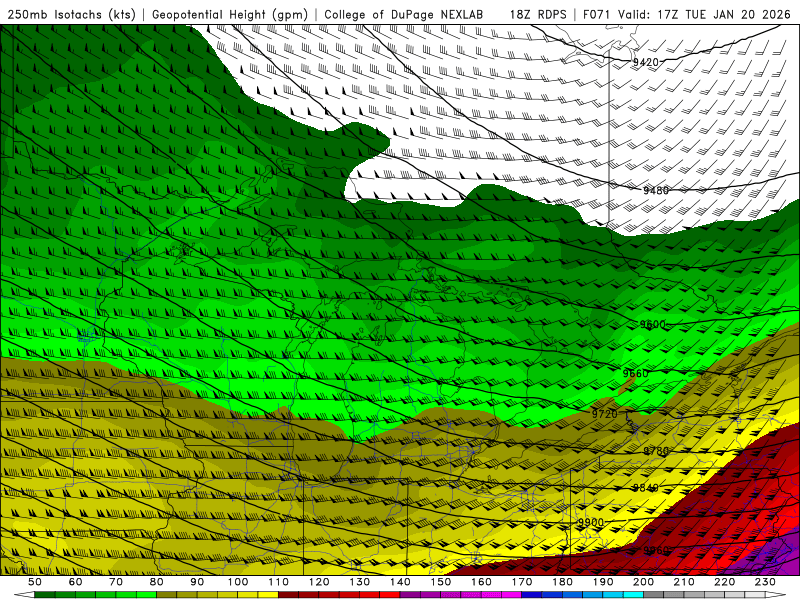This screenshot has height=600, width=800.
Task: Click the 140 value on the color scale
Action: coord(400,582)
